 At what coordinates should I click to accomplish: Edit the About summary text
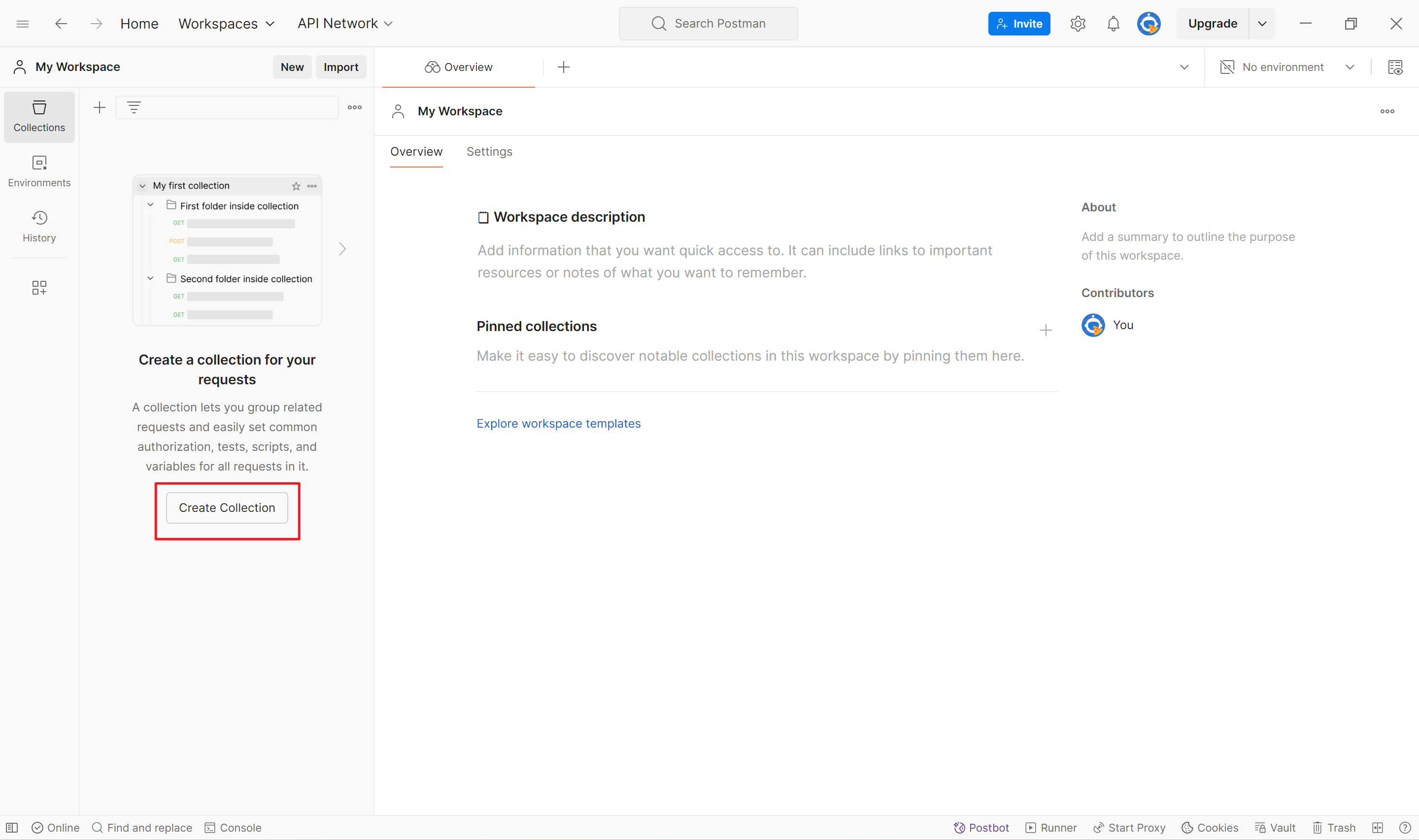1188,246
